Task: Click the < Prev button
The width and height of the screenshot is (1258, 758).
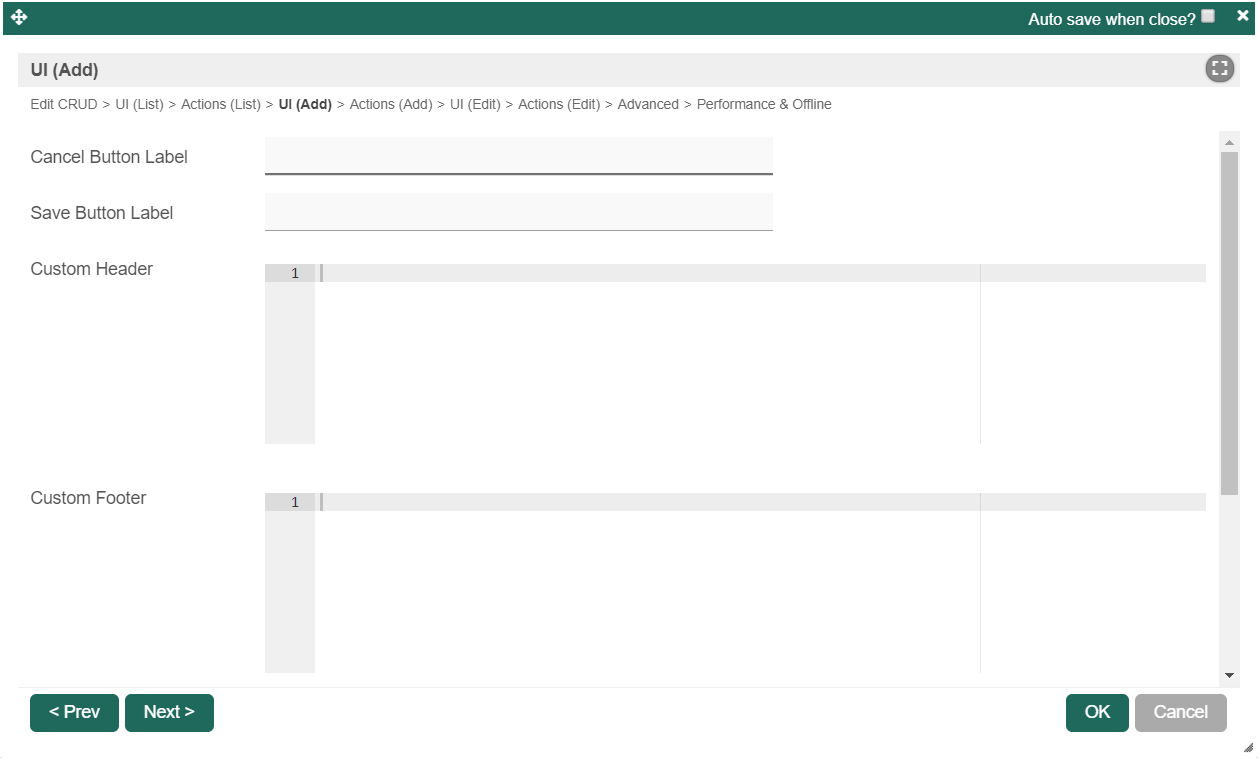Action: [74, 713]
